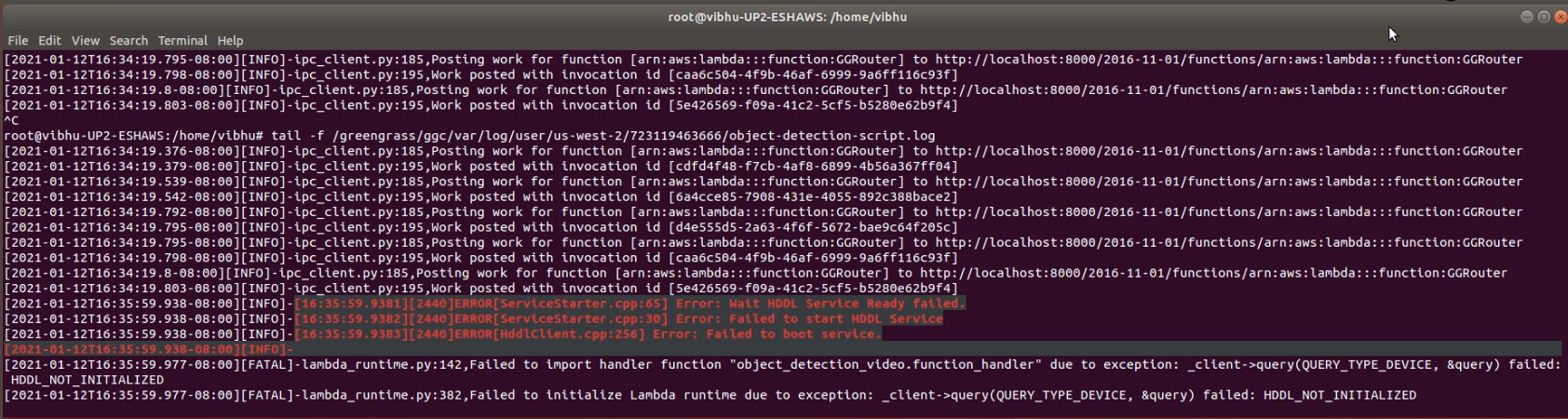Minimize the terminal window
This screenshot has width=1568, height=419.
pos(1527,17)
